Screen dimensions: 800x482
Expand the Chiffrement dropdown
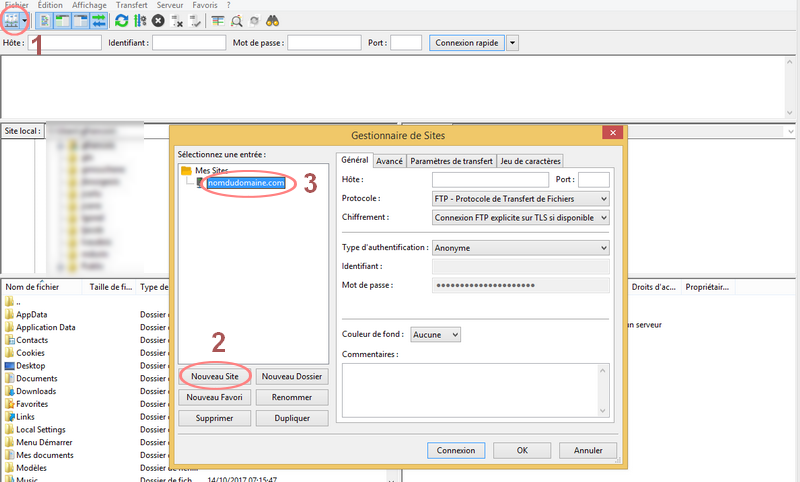[520, 217]
